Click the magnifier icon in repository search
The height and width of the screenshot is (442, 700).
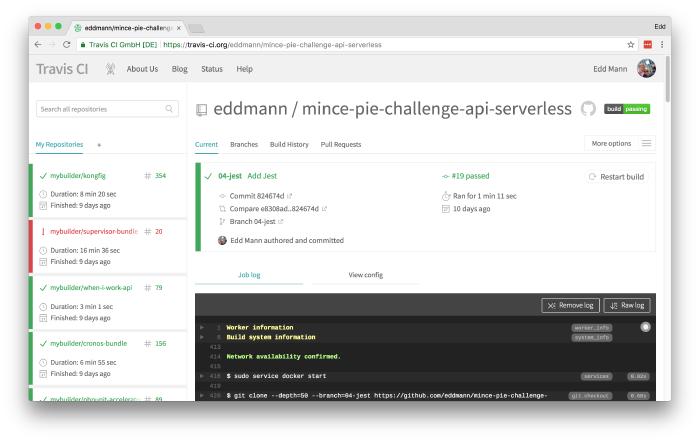pyautogui.click(x=169, y=109)
